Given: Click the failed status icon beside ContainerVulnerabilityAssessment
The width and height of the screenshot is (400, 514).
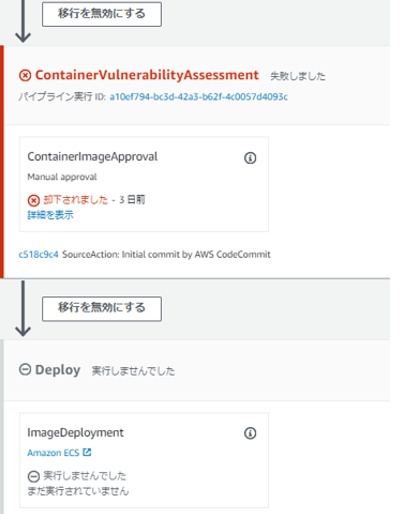Looking at the screenshot, I should [x=25, y=76].
